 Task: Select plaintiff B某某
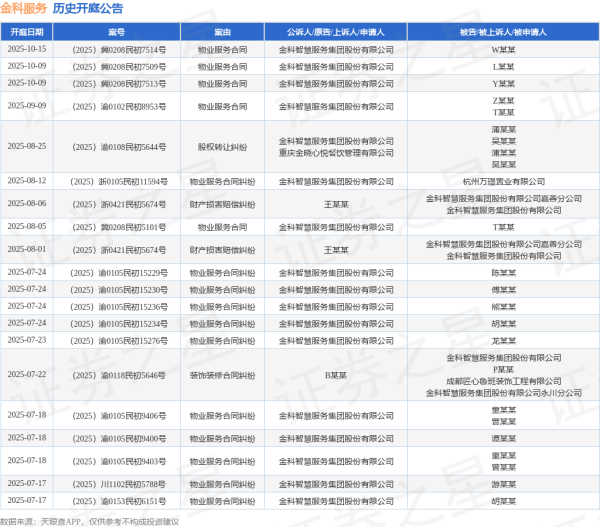[335, 375]
